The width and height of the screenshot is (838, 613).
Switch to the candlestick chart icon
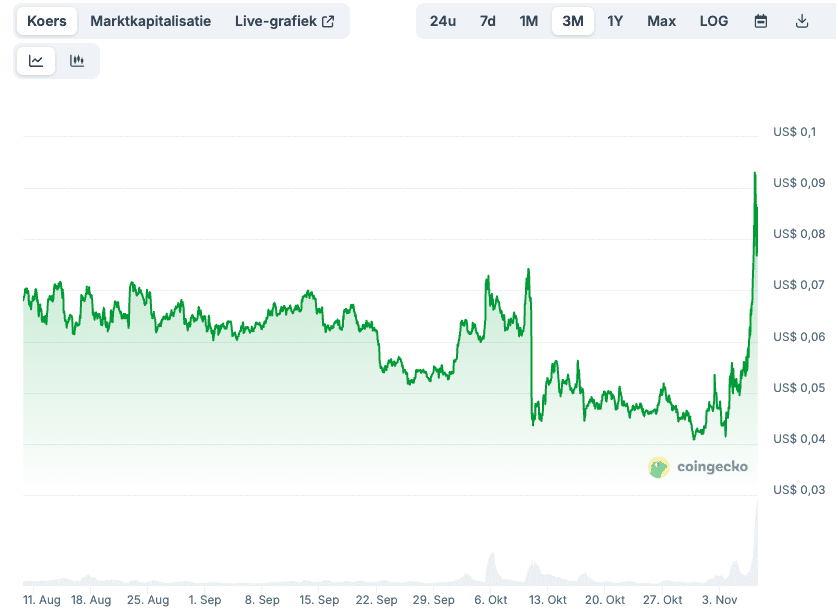(x=77, y=60)
